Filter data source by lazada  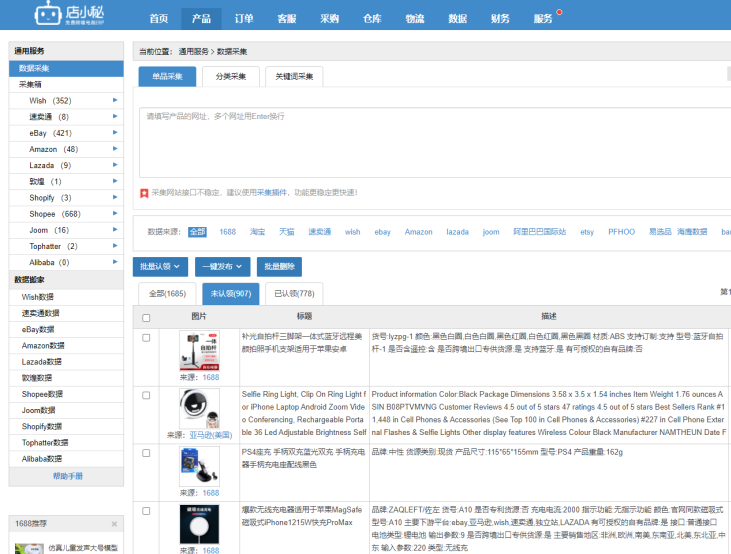457,232
